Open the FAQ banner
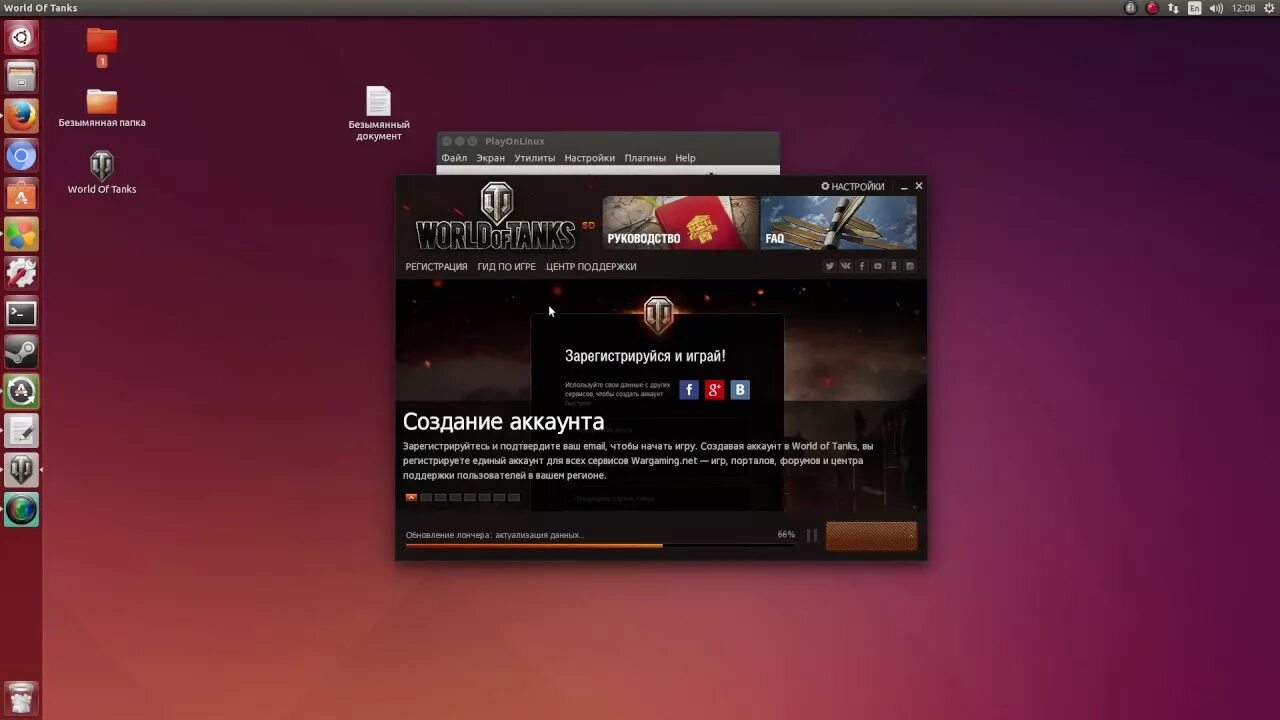This screenshot has height=720, width=1280. click(x=838, y=223)
